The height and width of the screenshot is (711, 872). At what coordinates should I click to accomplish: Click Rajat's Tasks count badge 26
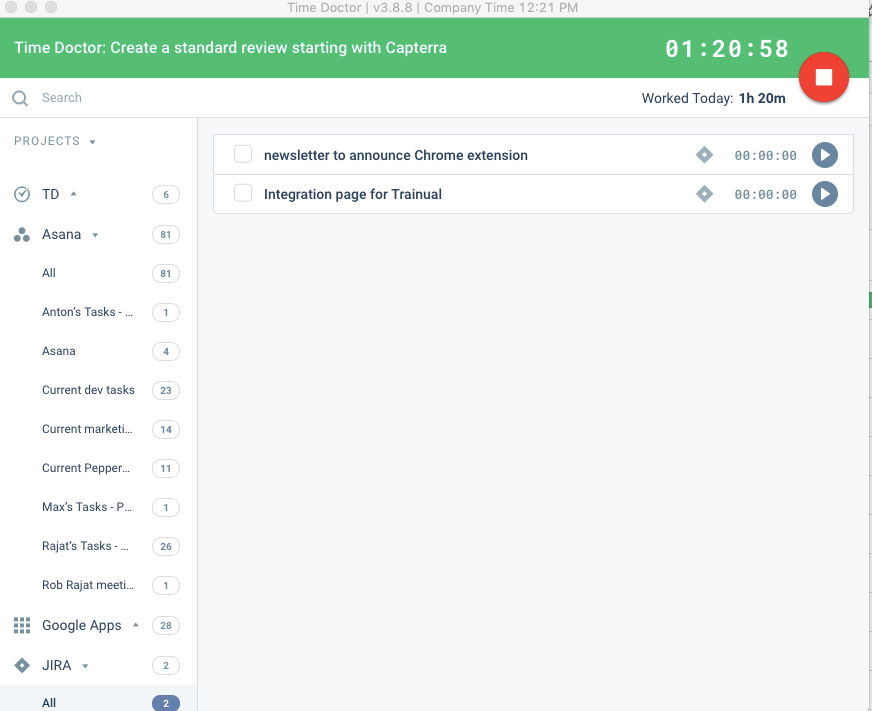pos(166,546)
